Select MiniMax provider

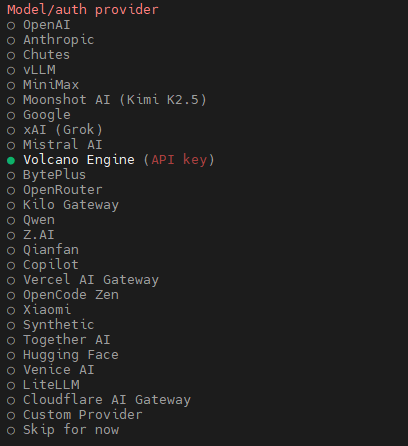[x=43, y=85]
